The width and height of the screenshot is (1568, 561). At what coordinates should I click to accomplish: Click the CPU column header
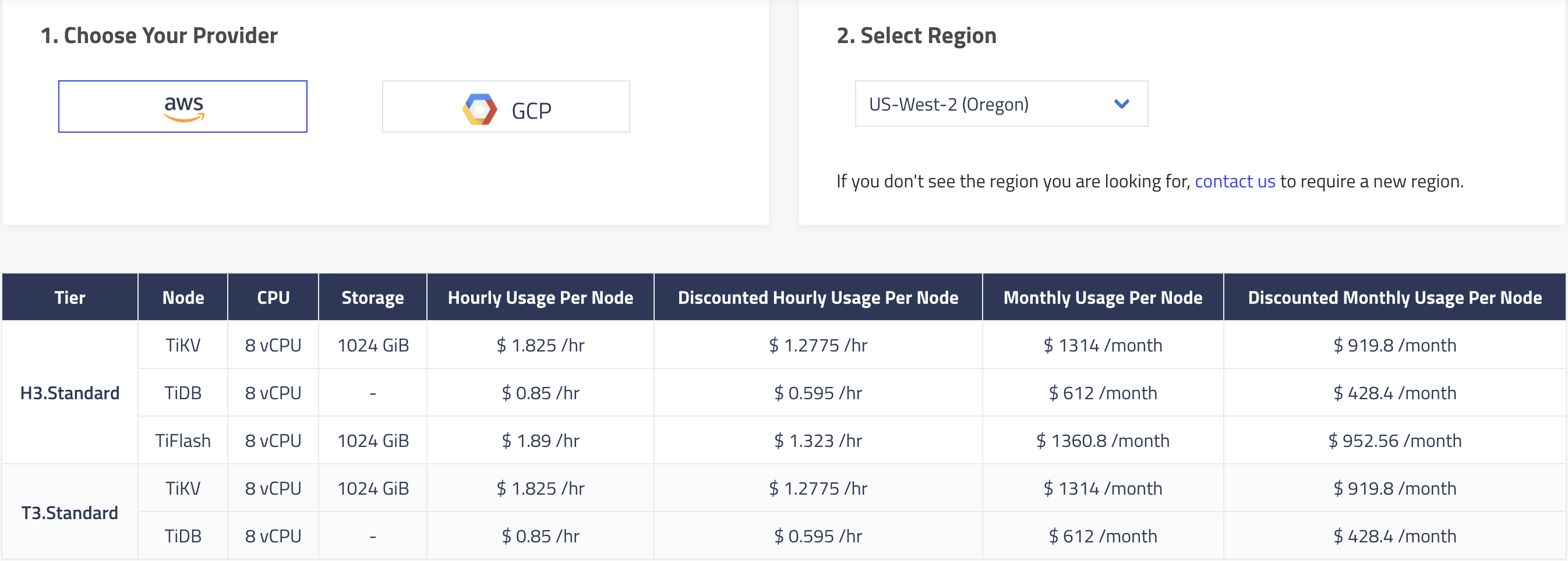pyautogui.click(x=273, y=297)
